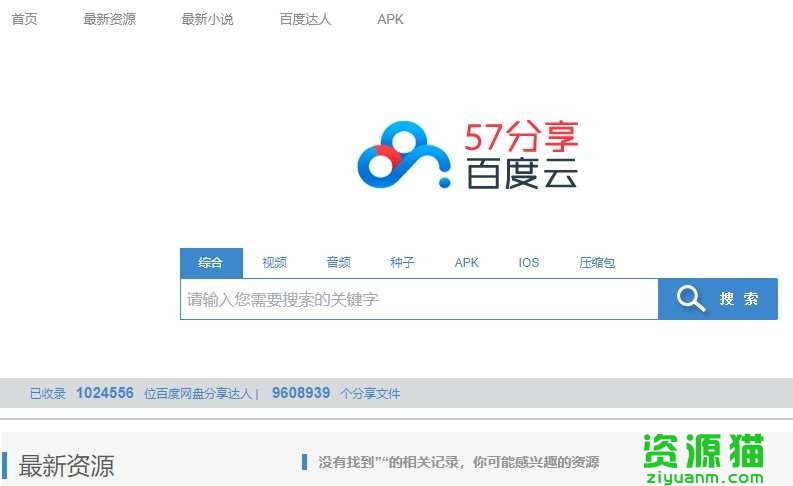Choose the APK search category tab

click(x=466, y=262)
